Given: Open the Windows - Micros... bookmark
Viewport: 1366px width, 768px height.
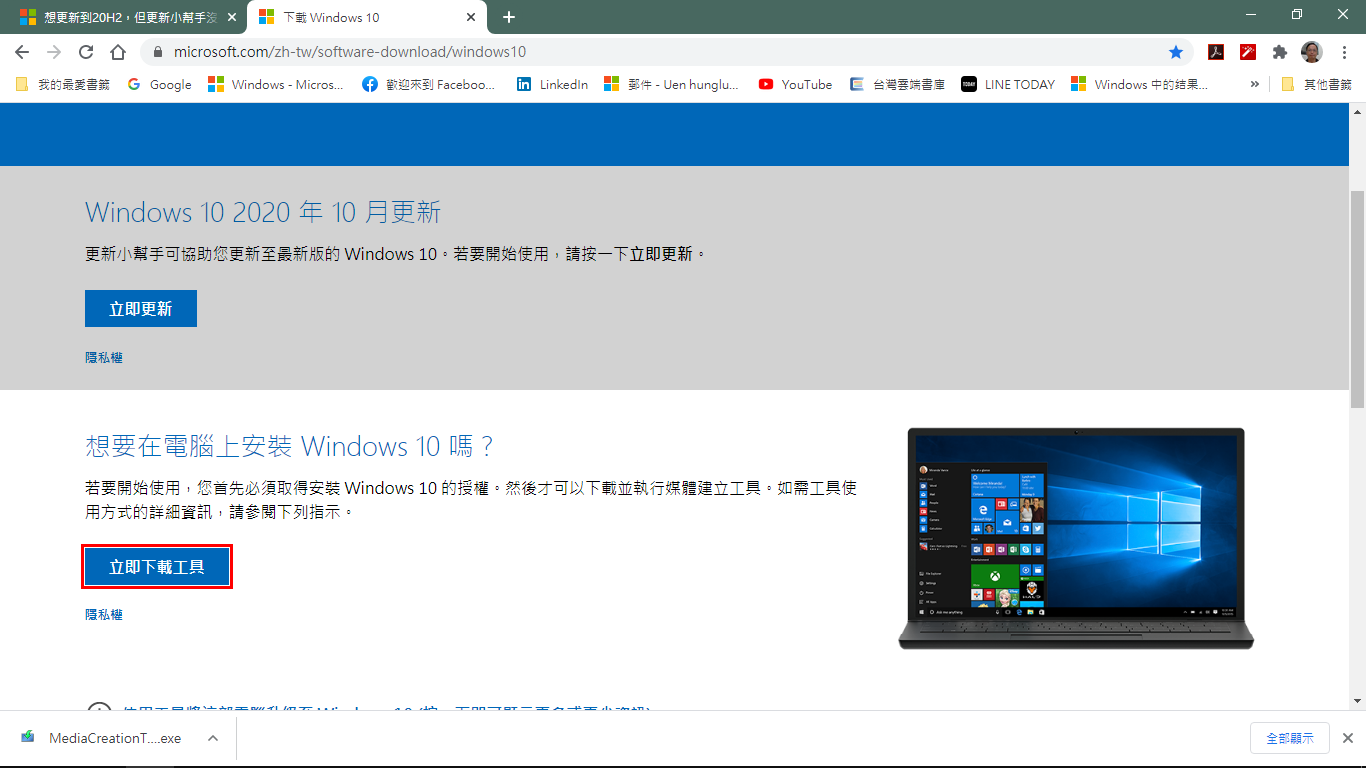Looking at the screenshot, I should pyautogui.click(x=276, y=84).
